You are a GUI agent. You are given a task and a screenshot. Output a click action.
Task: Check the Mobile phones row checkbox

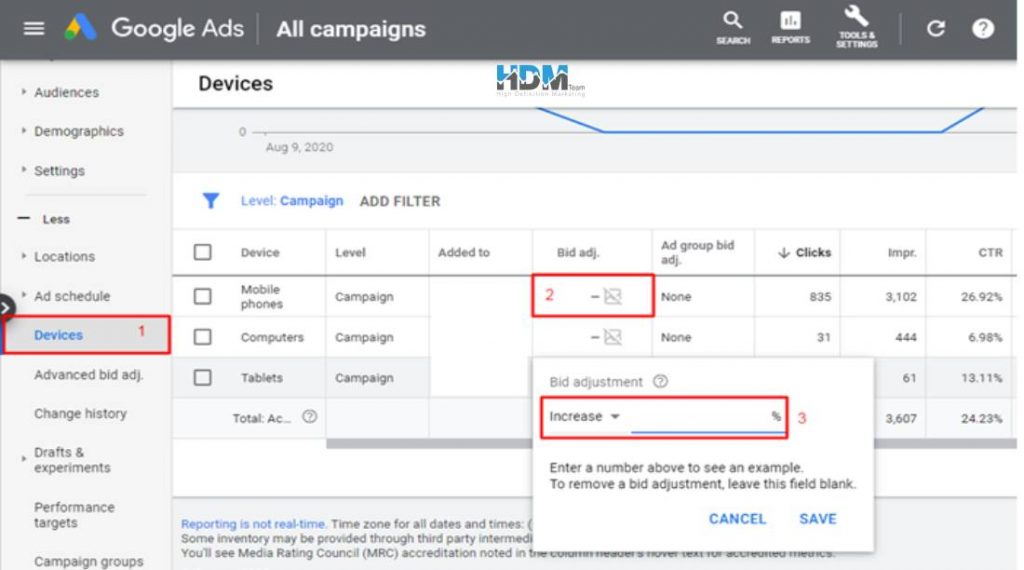coord(202,296)
